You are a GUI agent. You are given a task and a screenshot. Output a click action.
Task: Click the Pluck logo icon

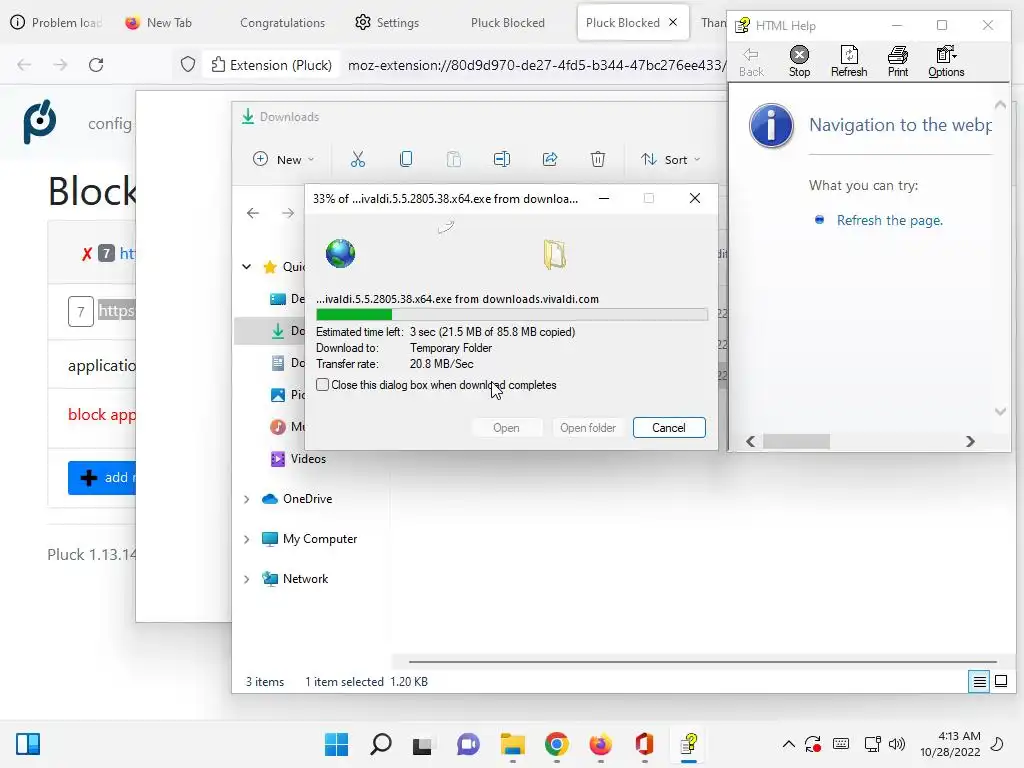click(40, 121)
